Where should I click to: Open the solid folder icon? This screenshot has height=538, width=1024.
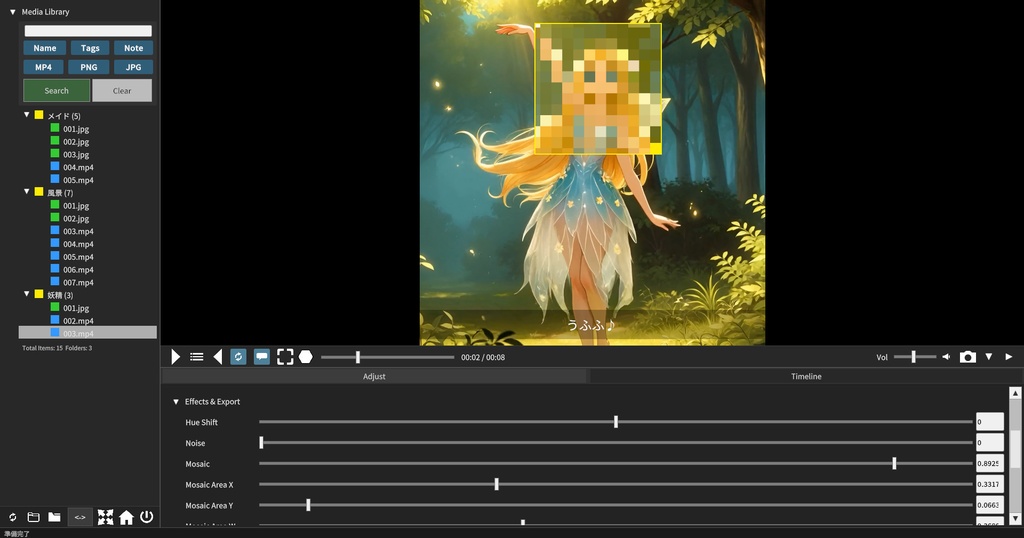(54, 517)
